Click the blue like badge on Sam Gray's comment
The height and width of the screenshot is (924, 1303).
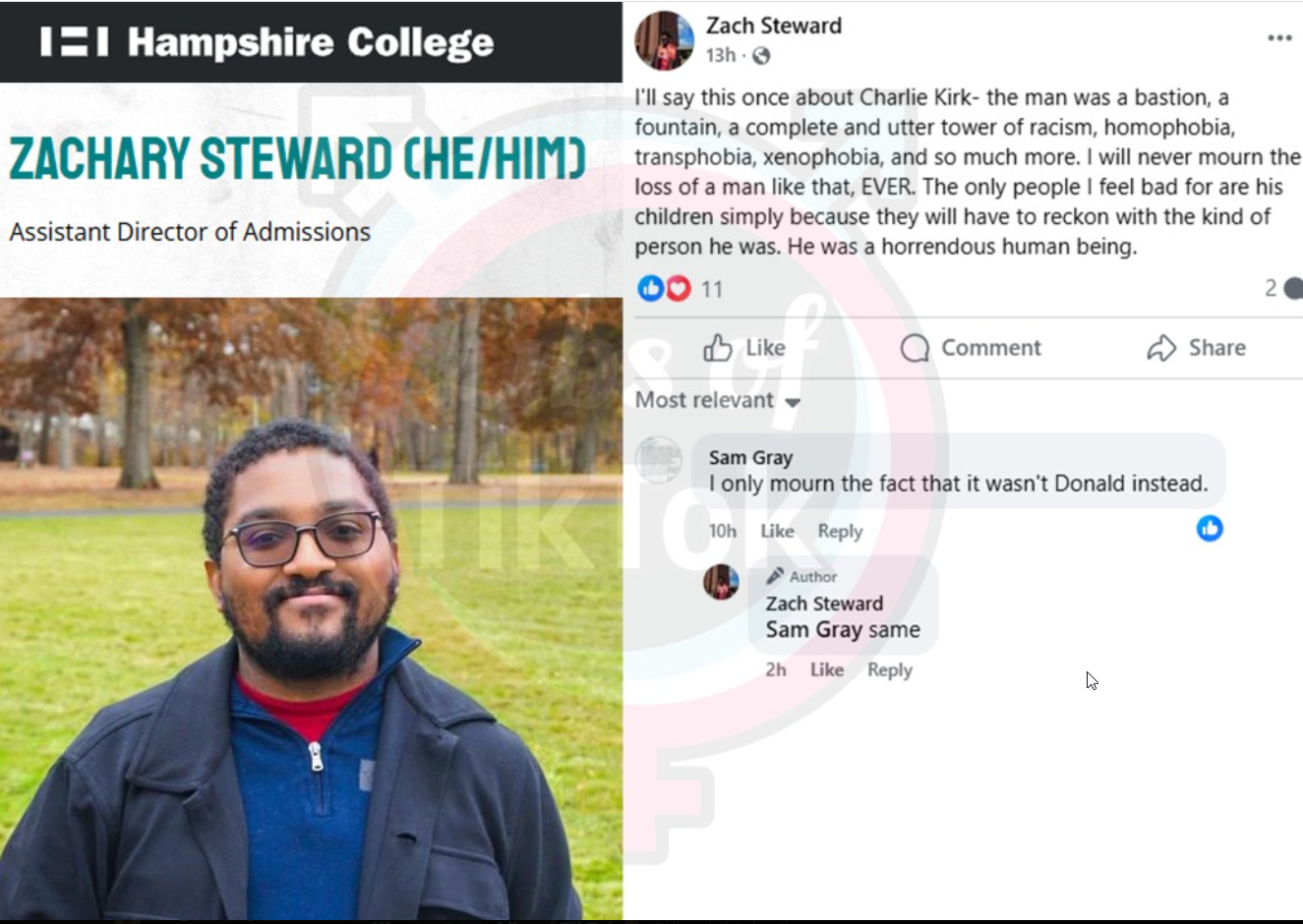point(1210,529)
